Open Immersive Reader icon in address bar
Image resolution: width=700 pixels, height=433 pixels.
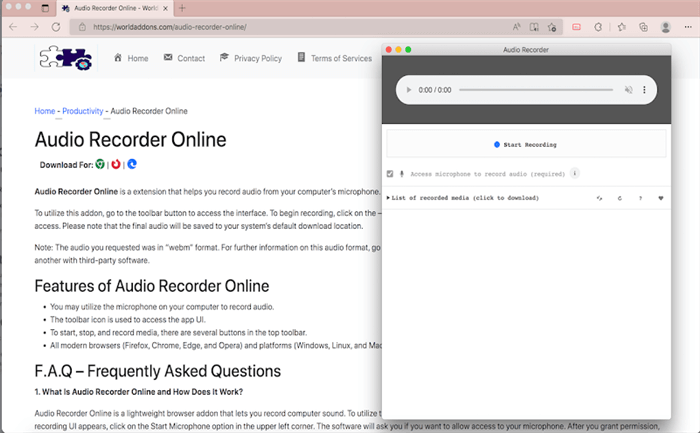pos(534,27)
